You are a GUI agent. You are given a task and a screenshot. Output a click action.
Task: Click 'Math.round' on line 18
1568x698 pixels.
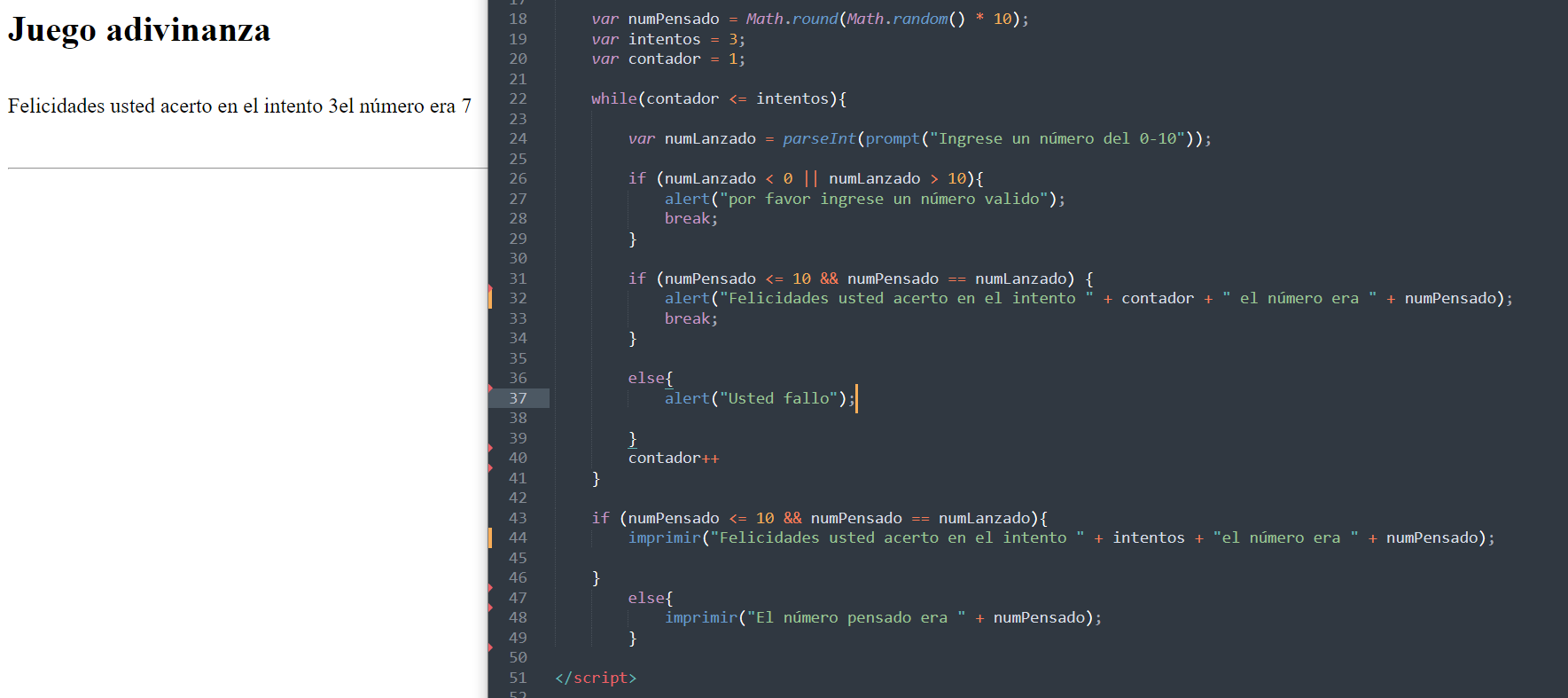pyautogui.click(x=792, y=19)
